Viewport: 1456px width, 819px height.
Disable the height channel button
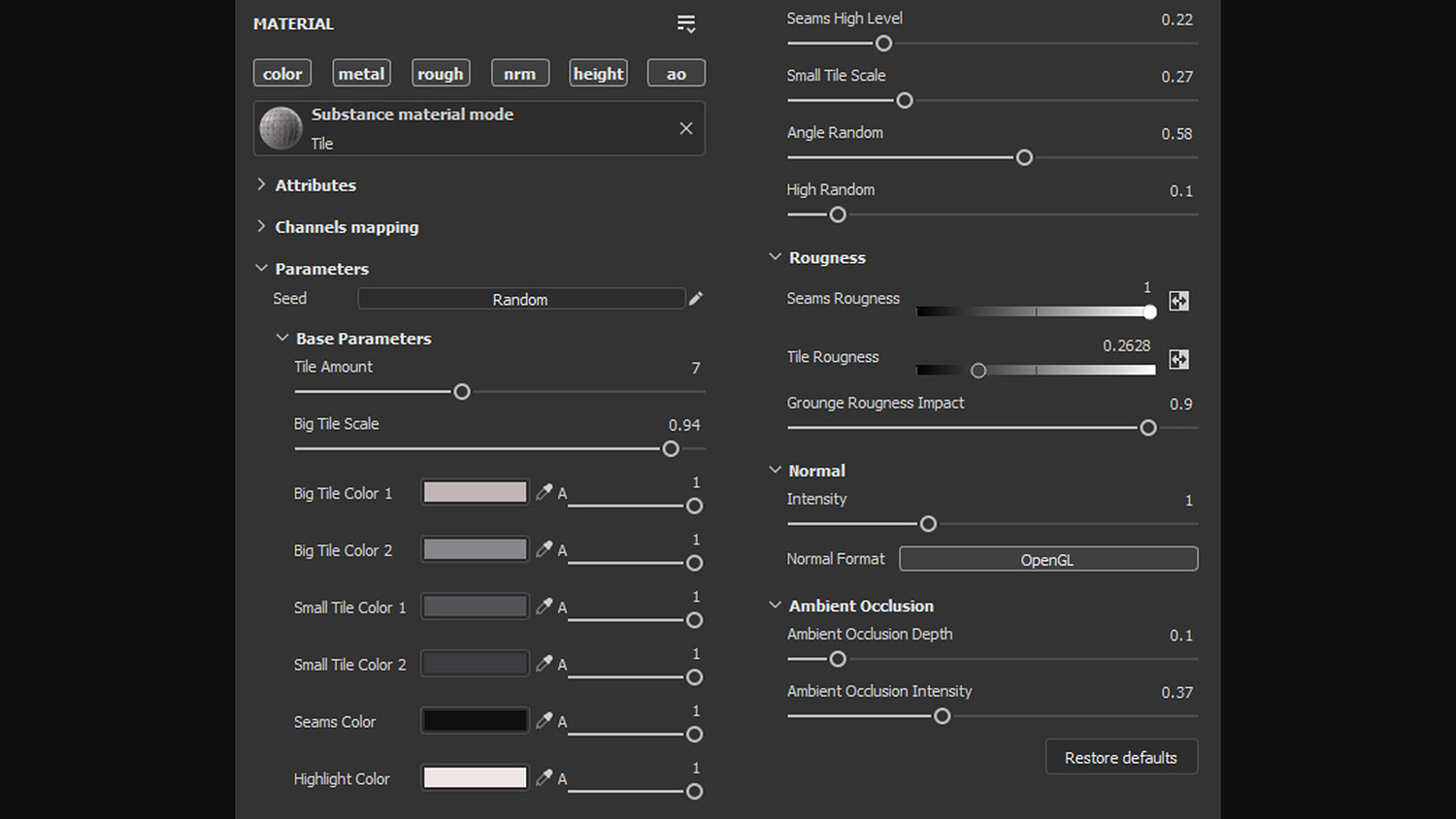coord(598,74)
